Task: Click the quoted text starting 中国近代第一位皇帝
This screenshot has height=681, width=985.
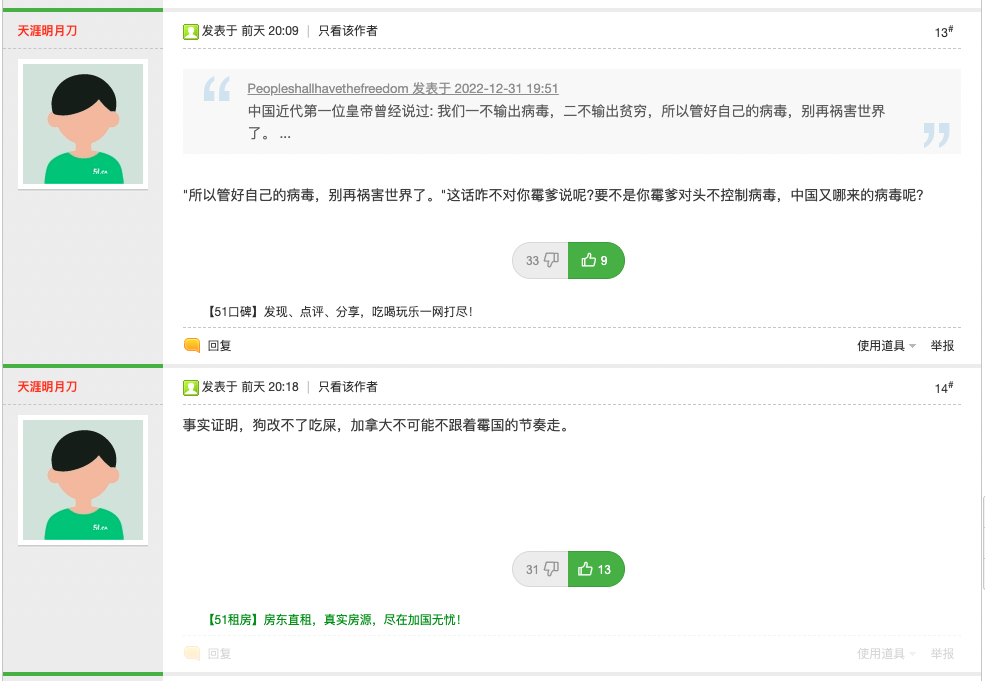Action: pyautogui.click(x=566, y=122)
